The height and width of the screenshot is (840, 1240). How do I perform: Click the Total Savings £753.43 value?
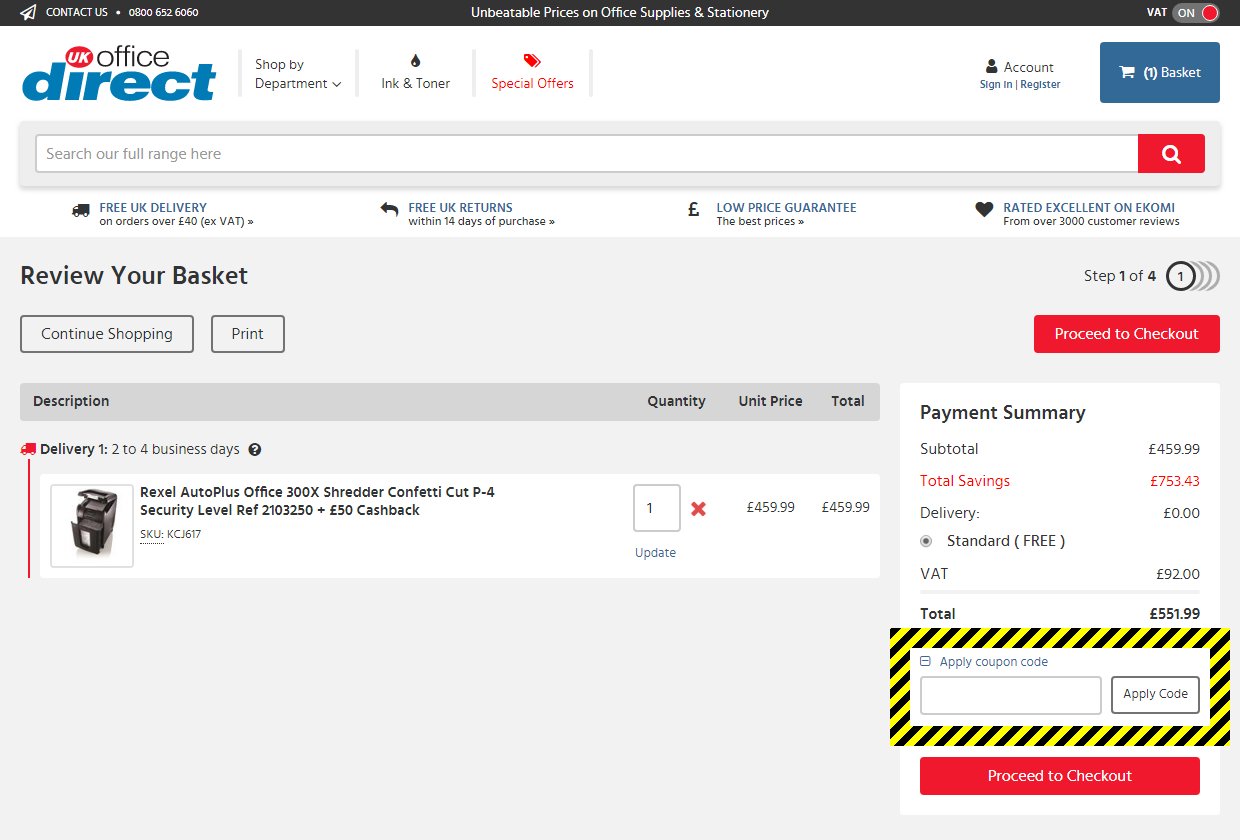click(1175, 481)
